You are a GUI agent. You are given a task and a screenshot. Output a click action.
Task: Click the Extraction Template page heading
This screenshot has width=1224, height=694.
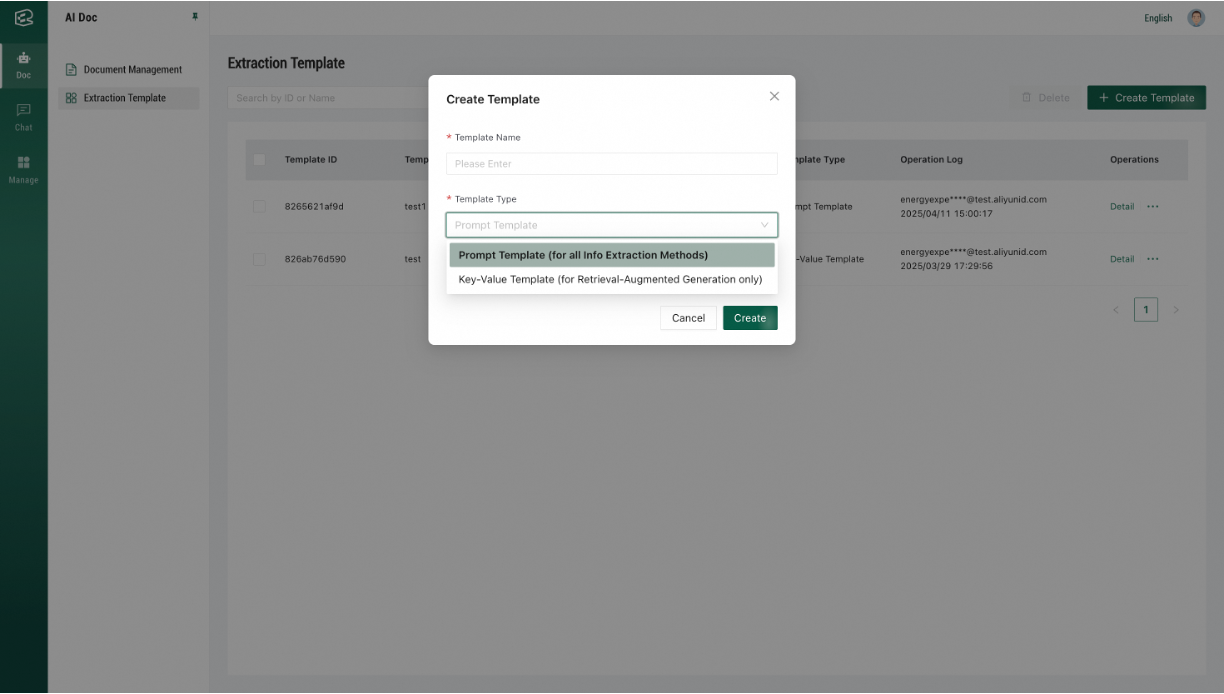point(286,63)
